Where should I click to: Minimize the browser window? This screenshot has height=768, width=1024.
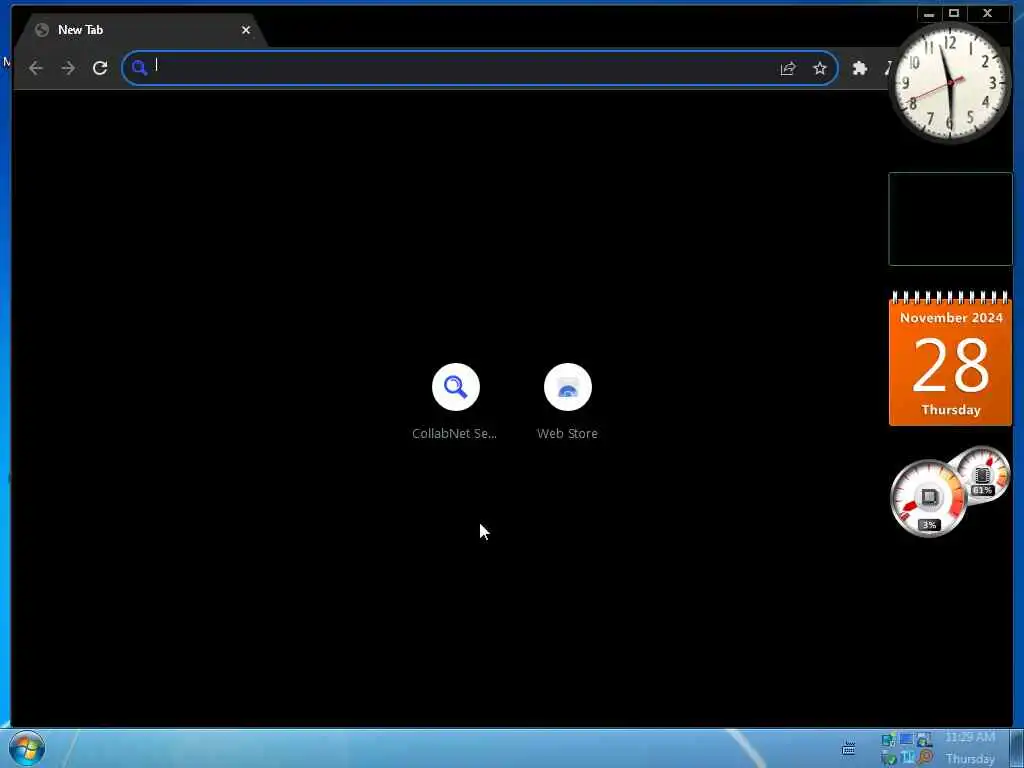click(x=929, y=14)
